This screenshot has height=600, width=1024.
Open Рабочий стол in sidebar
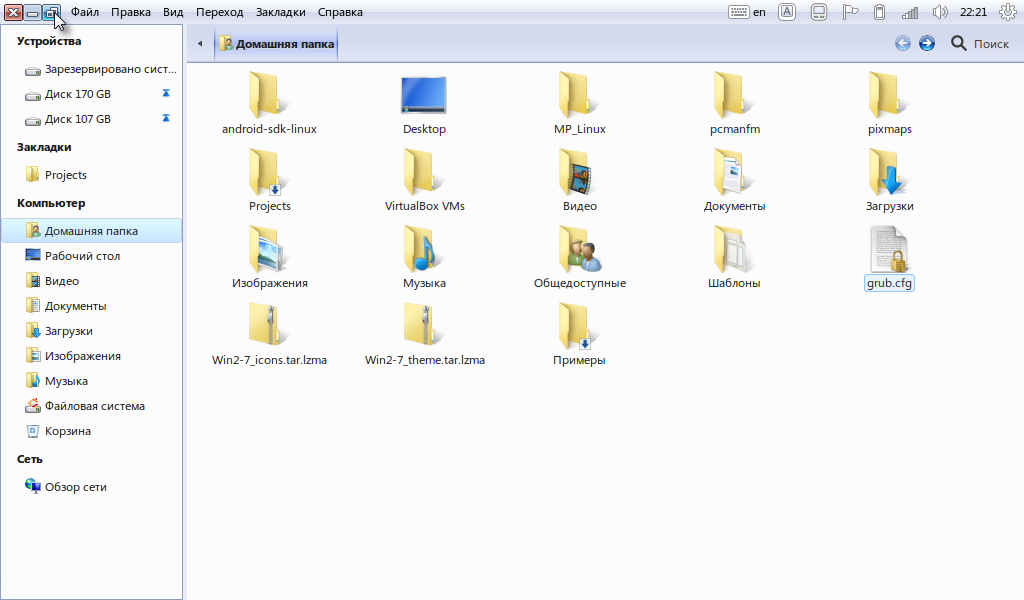[x=91, y=256]
